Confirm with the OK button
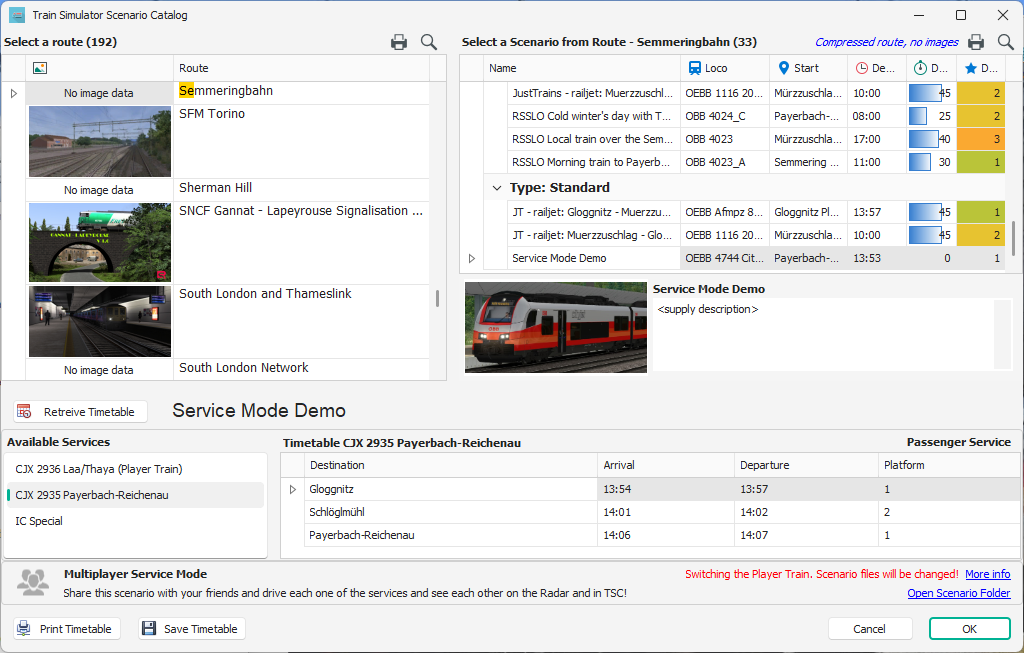 pyautogui.click(x=969, y=629)
